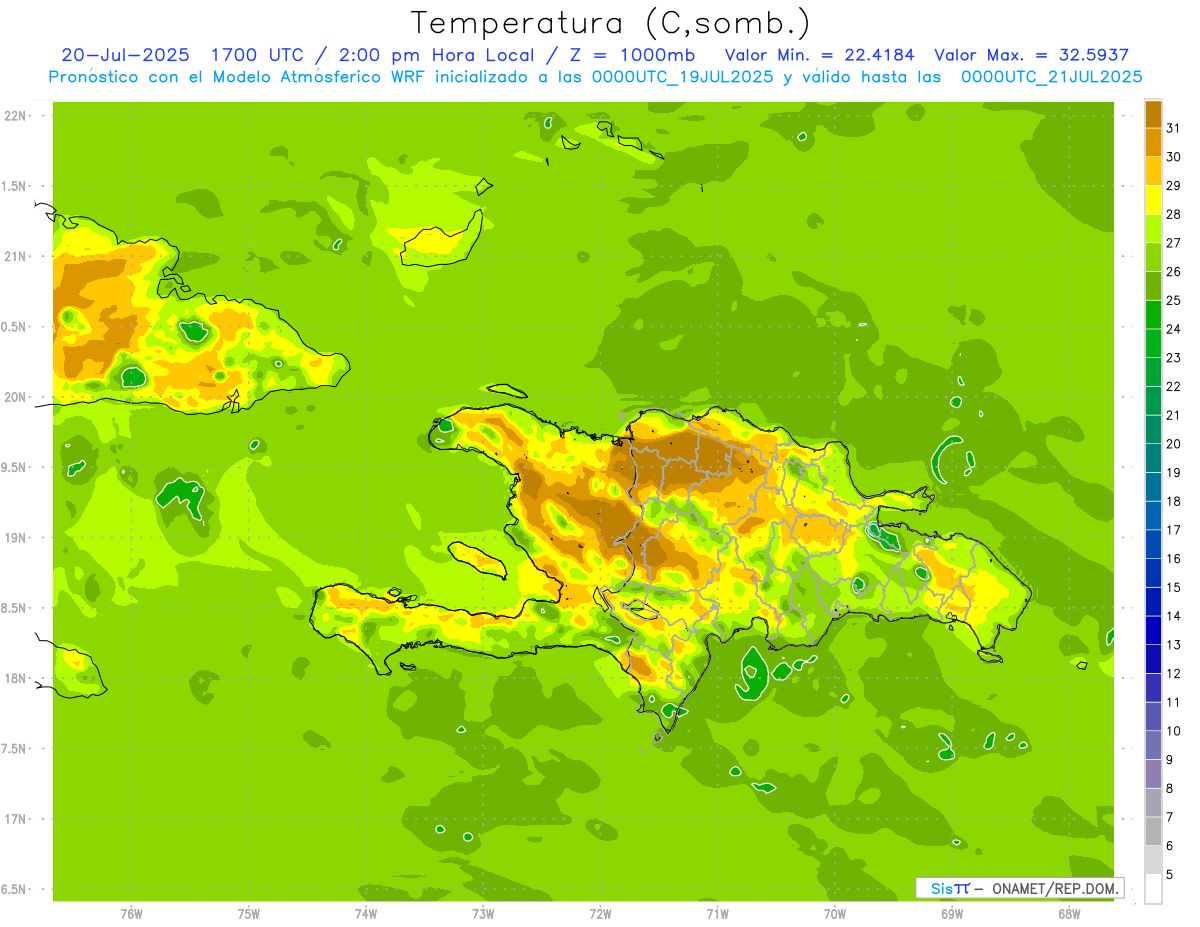
Task: Click the "25" colorbar label
Action: point(1174,300)
